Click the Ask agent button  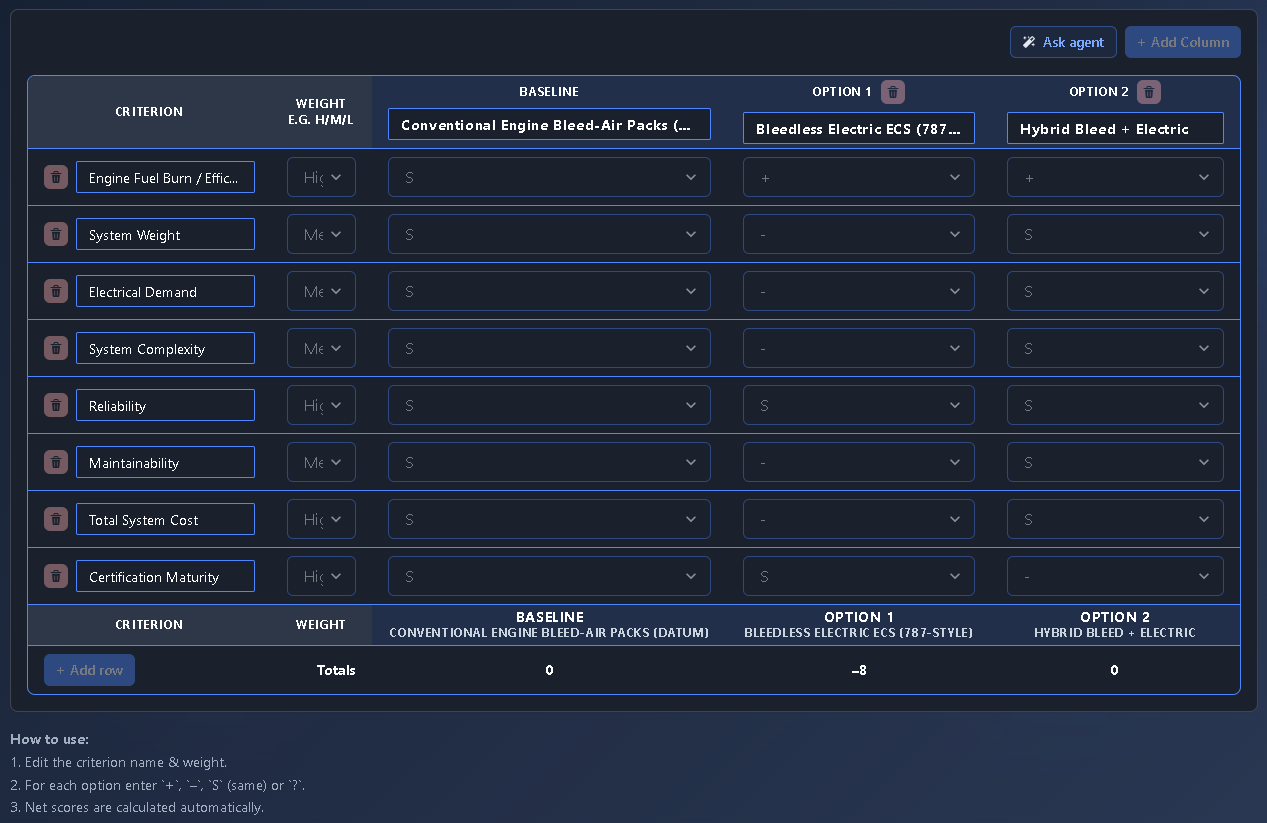[1063, 42]
